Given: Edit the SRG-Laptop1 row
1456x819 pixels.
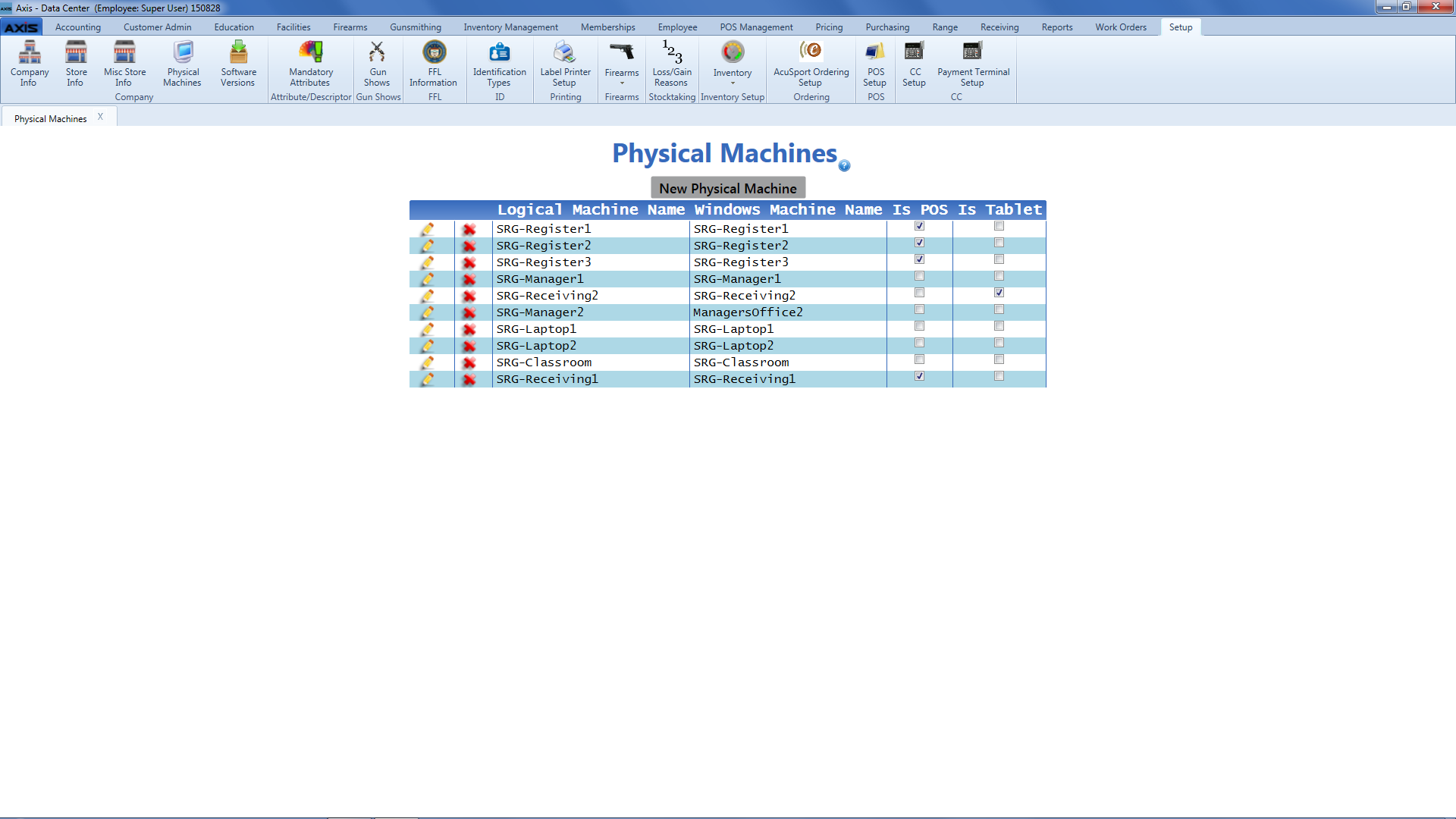Looking at the screenshot, I should tap(428, 329).
